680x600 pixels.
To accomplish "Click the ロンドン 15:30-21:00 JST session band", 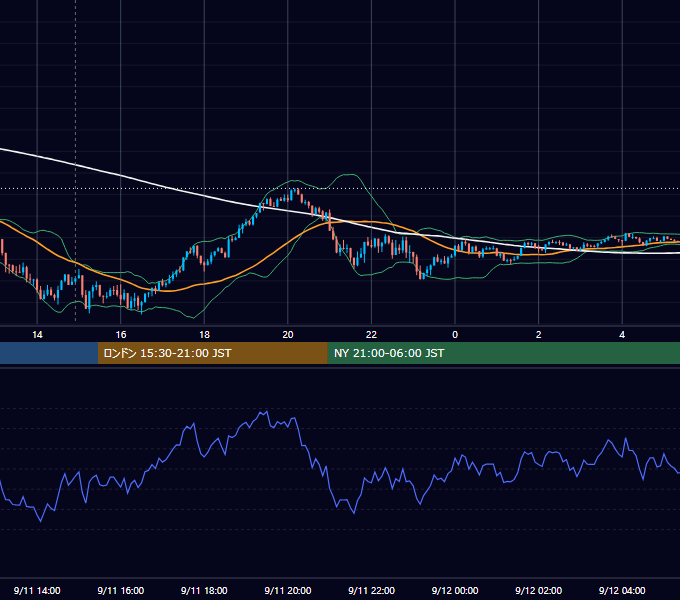I will (x=212, y=353).
